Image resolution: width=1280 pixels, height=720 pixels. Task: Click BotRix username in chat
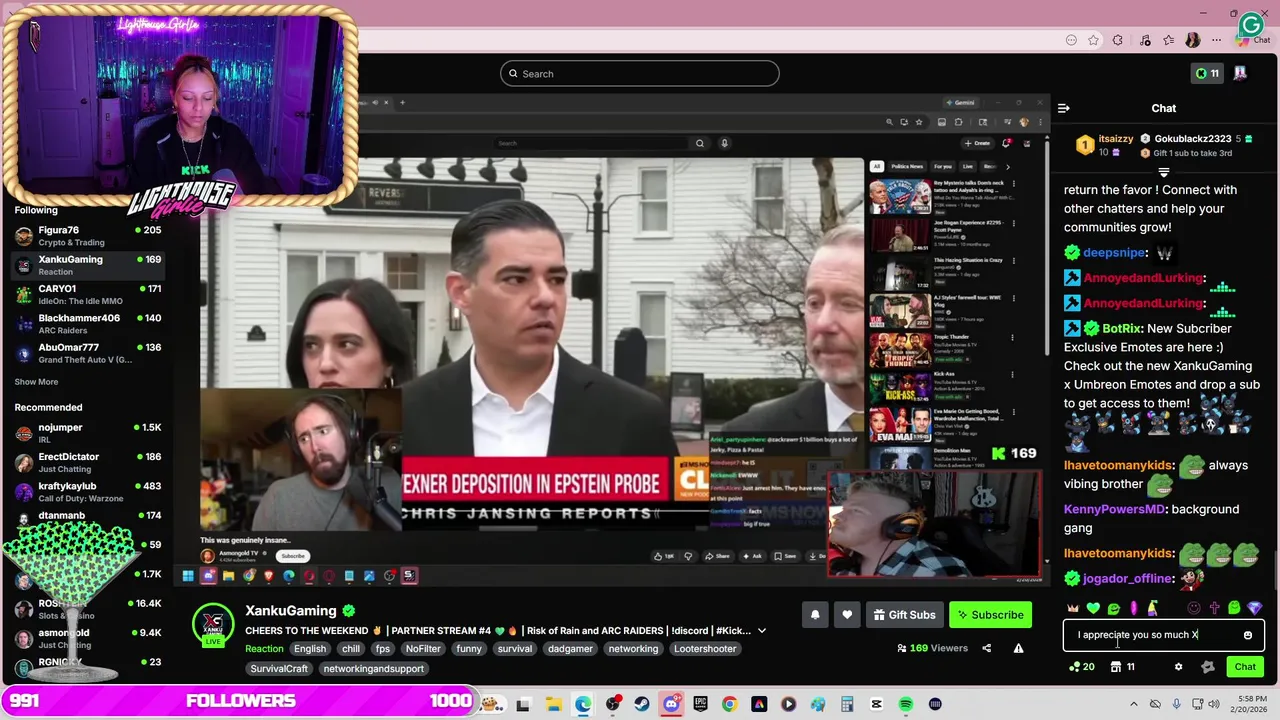[x=1121, y=328]
